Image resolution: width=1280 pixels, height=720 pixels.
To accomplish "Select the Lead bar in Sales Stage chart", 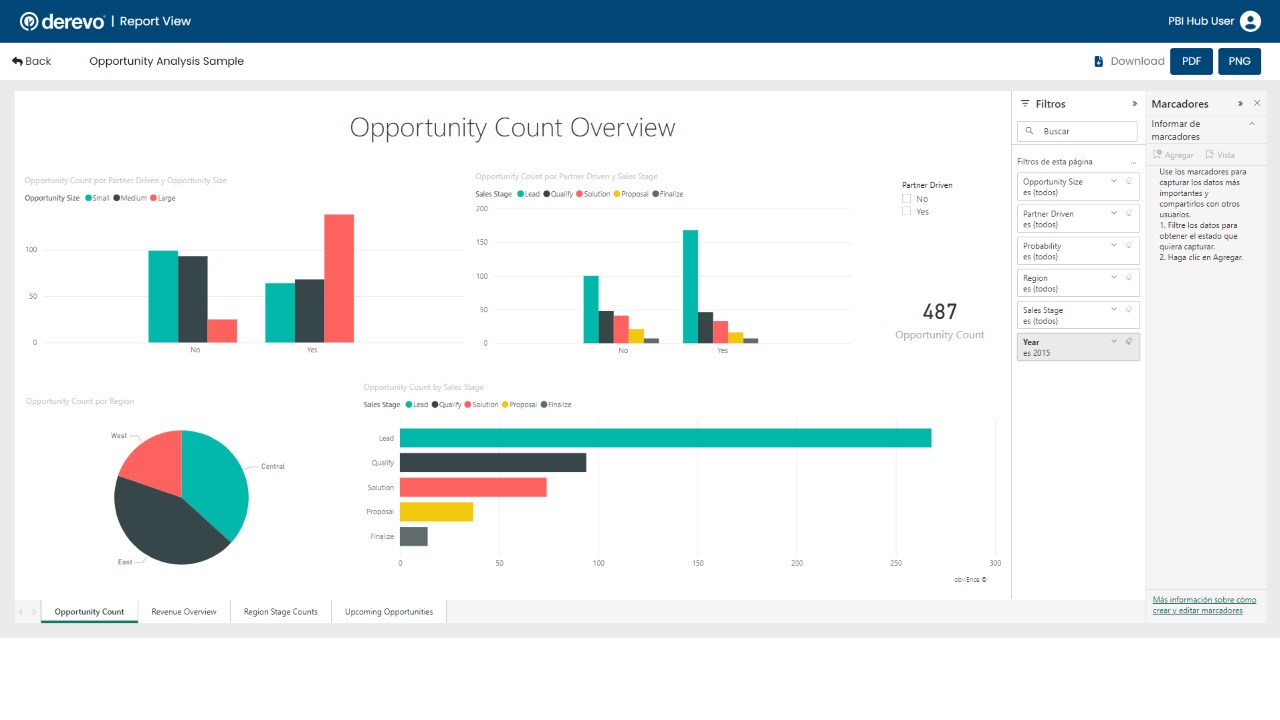I will tap(665, 438).
